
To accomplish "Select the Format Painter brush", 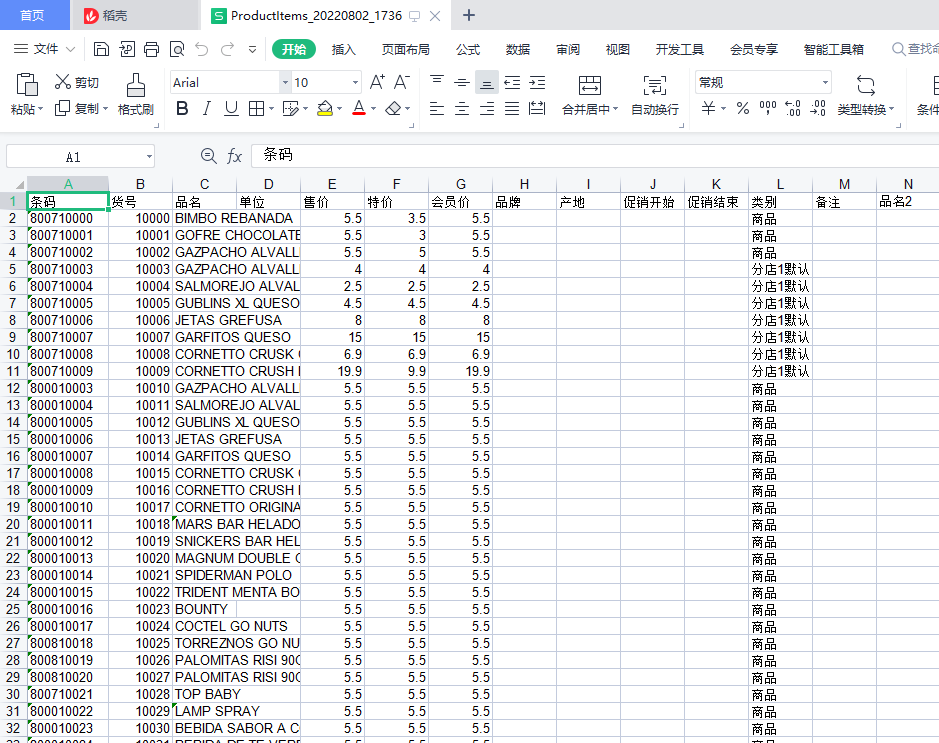I will (135, 94).
